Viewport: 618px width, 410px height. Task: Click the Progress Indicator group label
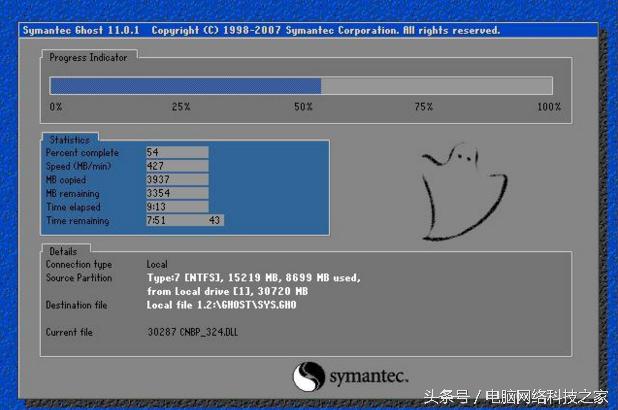[88, 58]
